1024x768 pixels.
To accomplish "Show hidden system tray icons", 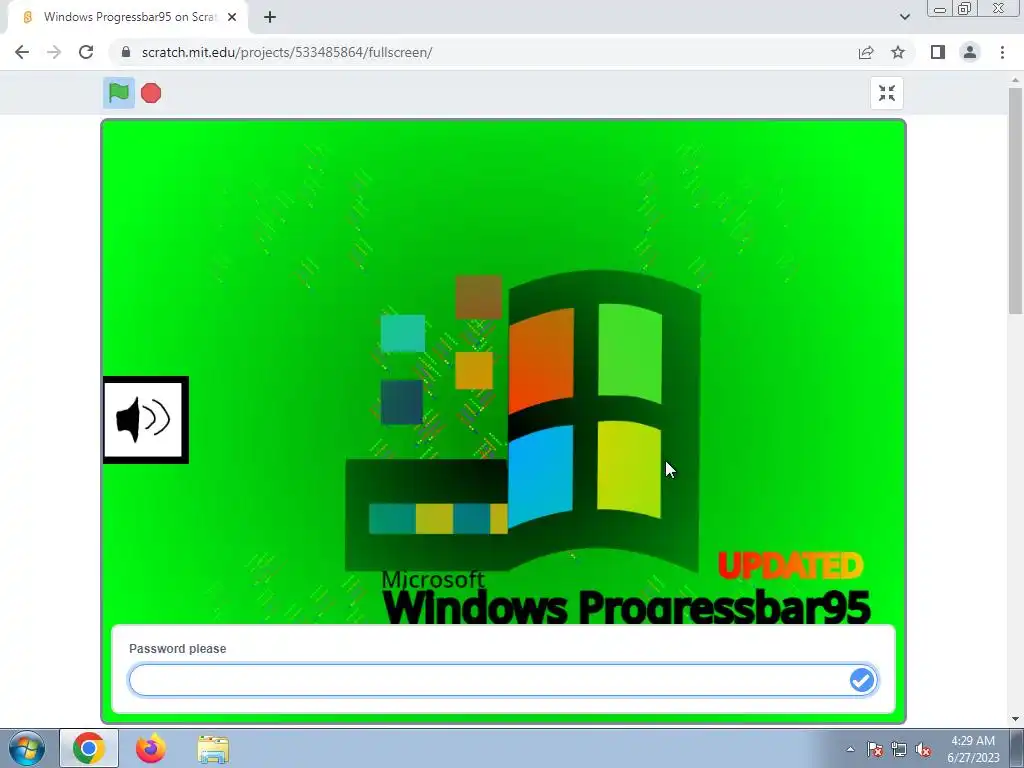I will pos(850,750).
